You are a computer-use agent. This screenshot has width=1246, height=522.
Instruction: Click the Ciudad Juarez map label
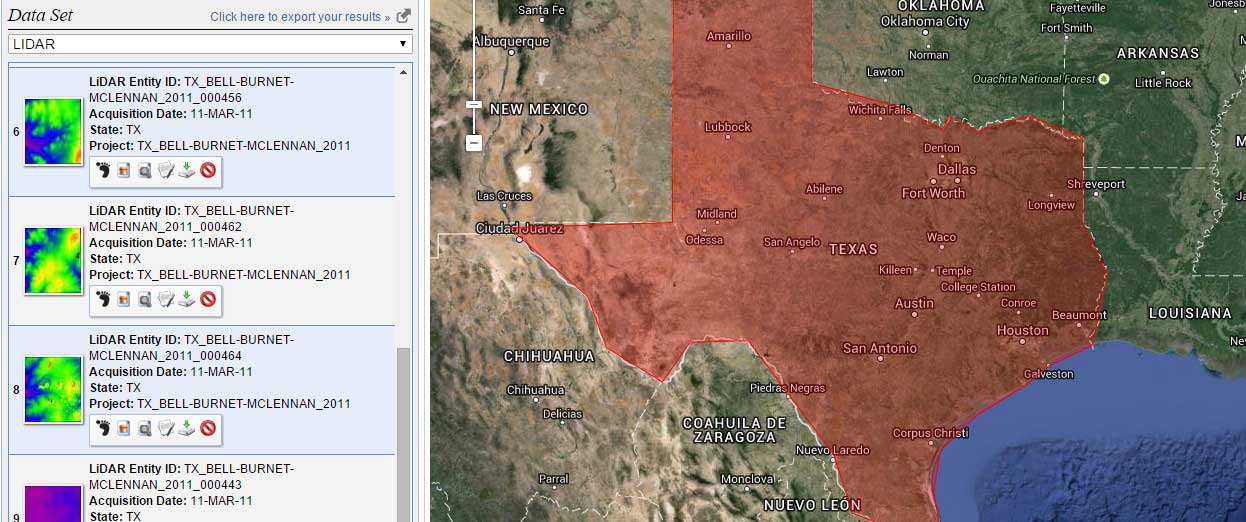tap(519, 228)
